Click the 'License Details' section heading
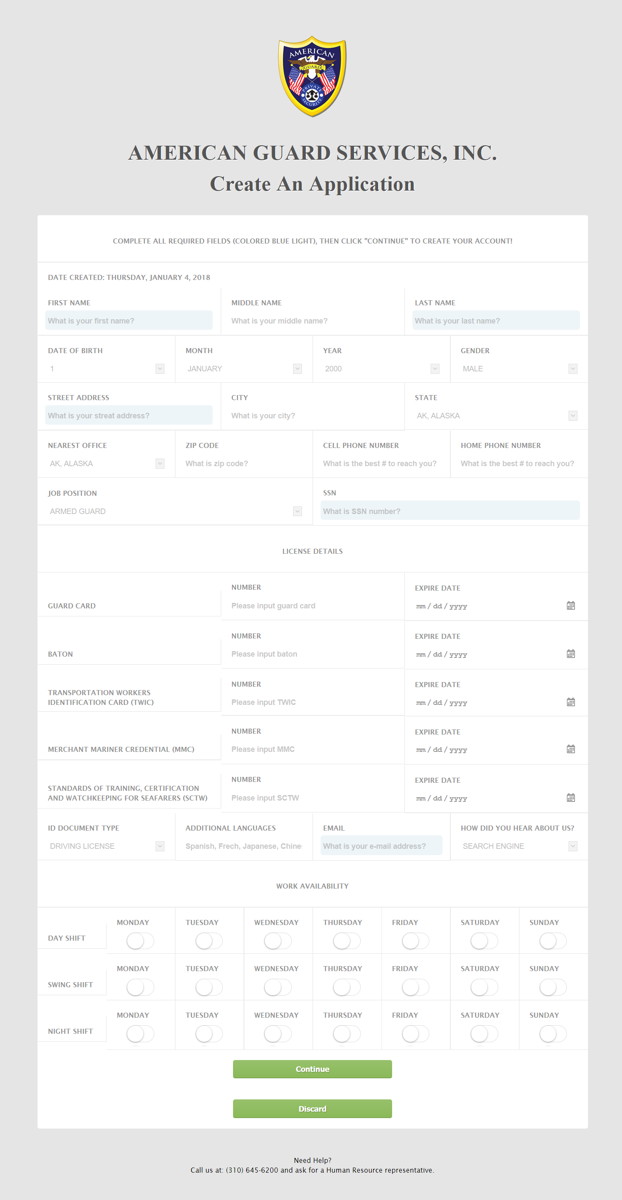Image resolution: width=622 pixels, height=1200 pixels. click(x=312, y=551)
